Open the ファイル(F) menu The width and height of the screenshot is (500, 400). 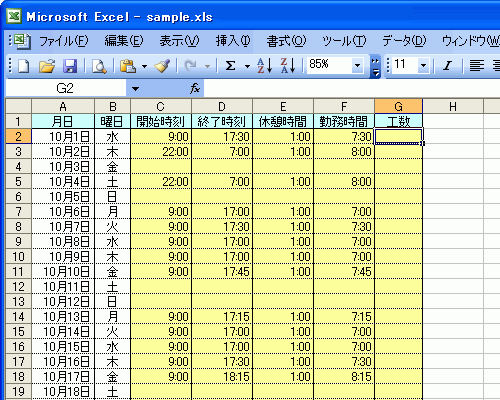point(64,41)
